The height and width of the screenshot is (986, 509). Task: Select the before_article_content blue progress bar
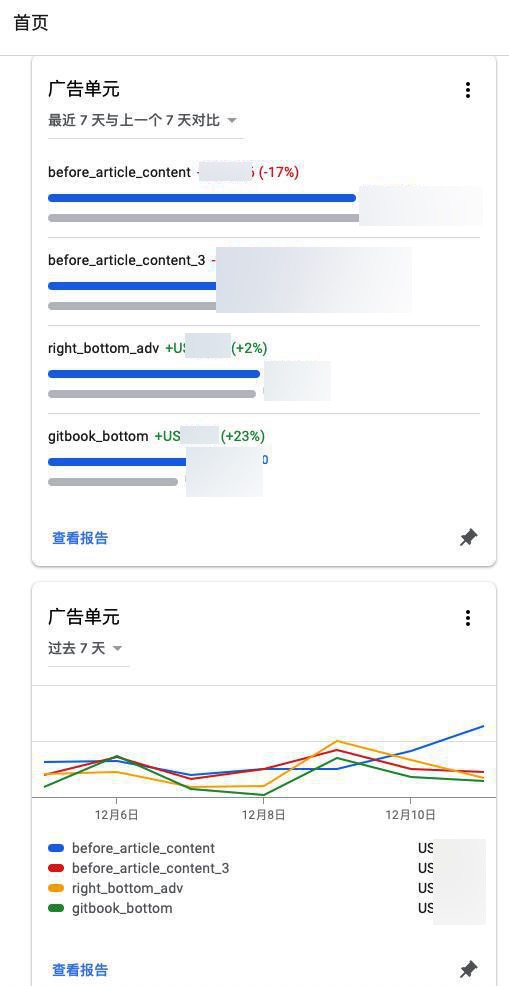[x=202, y=198]
